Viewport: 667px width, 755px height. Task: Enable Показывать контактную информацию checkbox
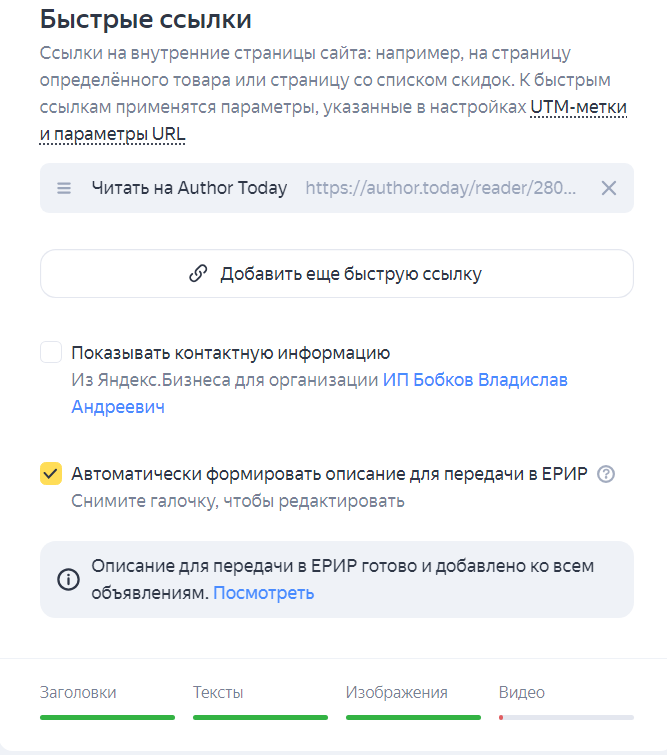[51, 353]
